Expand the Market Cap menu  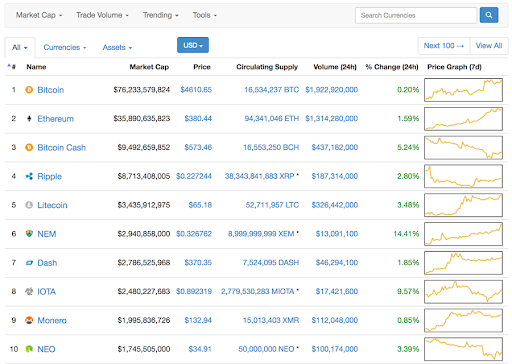click(39, 15)
